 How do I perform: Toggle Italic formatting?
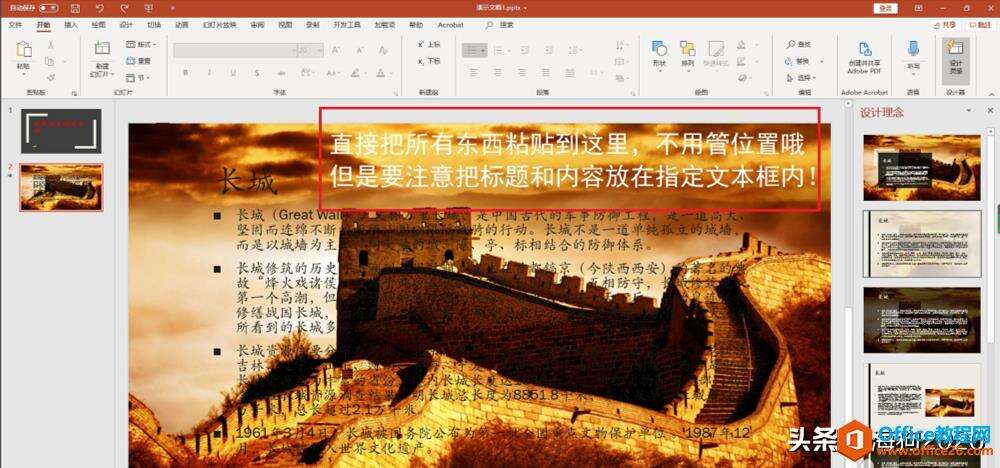210,73
